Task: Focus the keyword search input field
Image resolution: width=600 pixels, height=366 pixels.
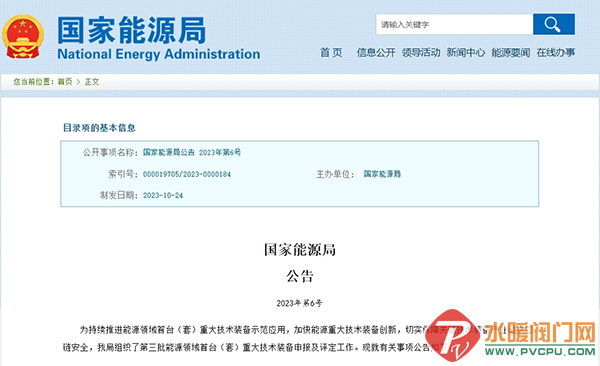Action: (454, 24)
